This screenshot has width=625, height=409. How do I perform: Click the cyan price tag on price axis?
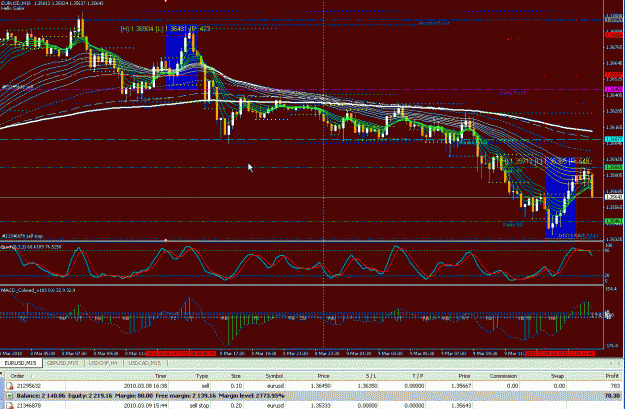[614, 140]
